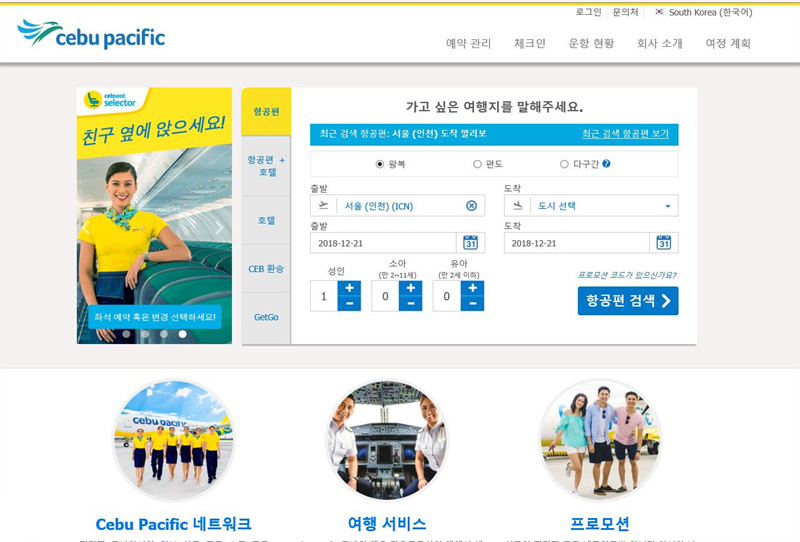Open the return date calendar icon
The image size is (800, 542).
(664, 242)
